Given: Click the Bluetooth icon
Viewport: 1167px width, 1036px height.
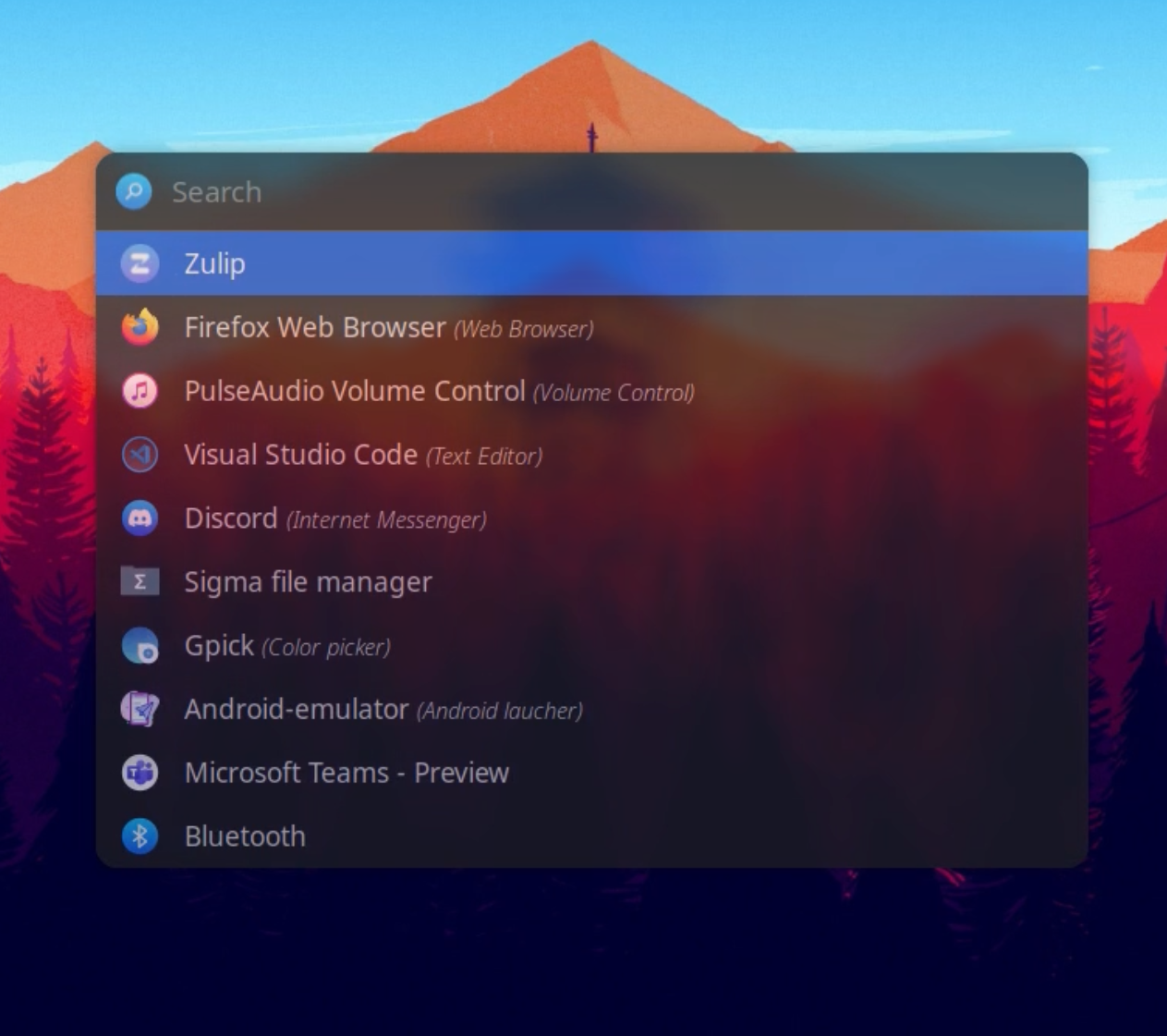Looking at the screenshot, I should coord(140,836).
